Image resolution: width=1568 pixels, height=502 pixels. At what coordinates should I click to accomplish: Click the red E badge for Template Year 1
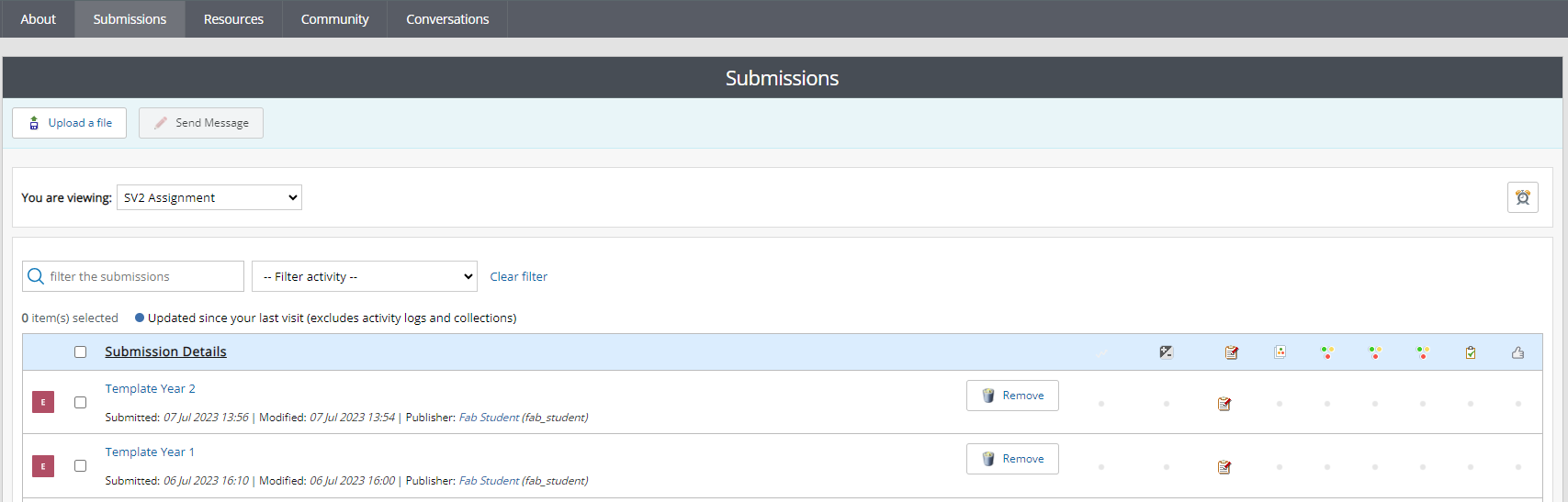[x=43, y=466]
